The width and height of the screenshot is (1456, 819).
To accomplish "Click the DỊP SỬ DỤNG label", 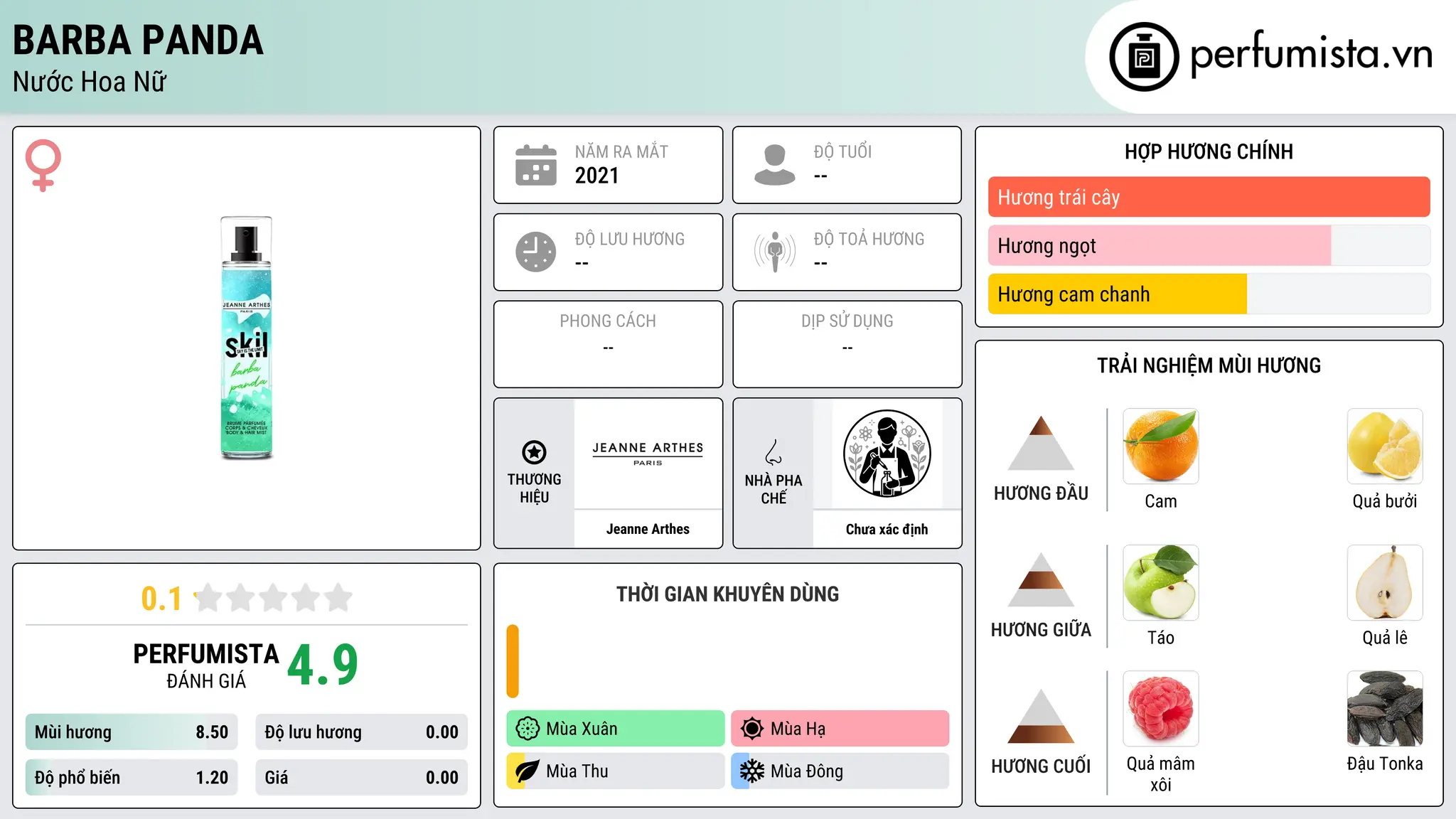I will pos(847,321).
